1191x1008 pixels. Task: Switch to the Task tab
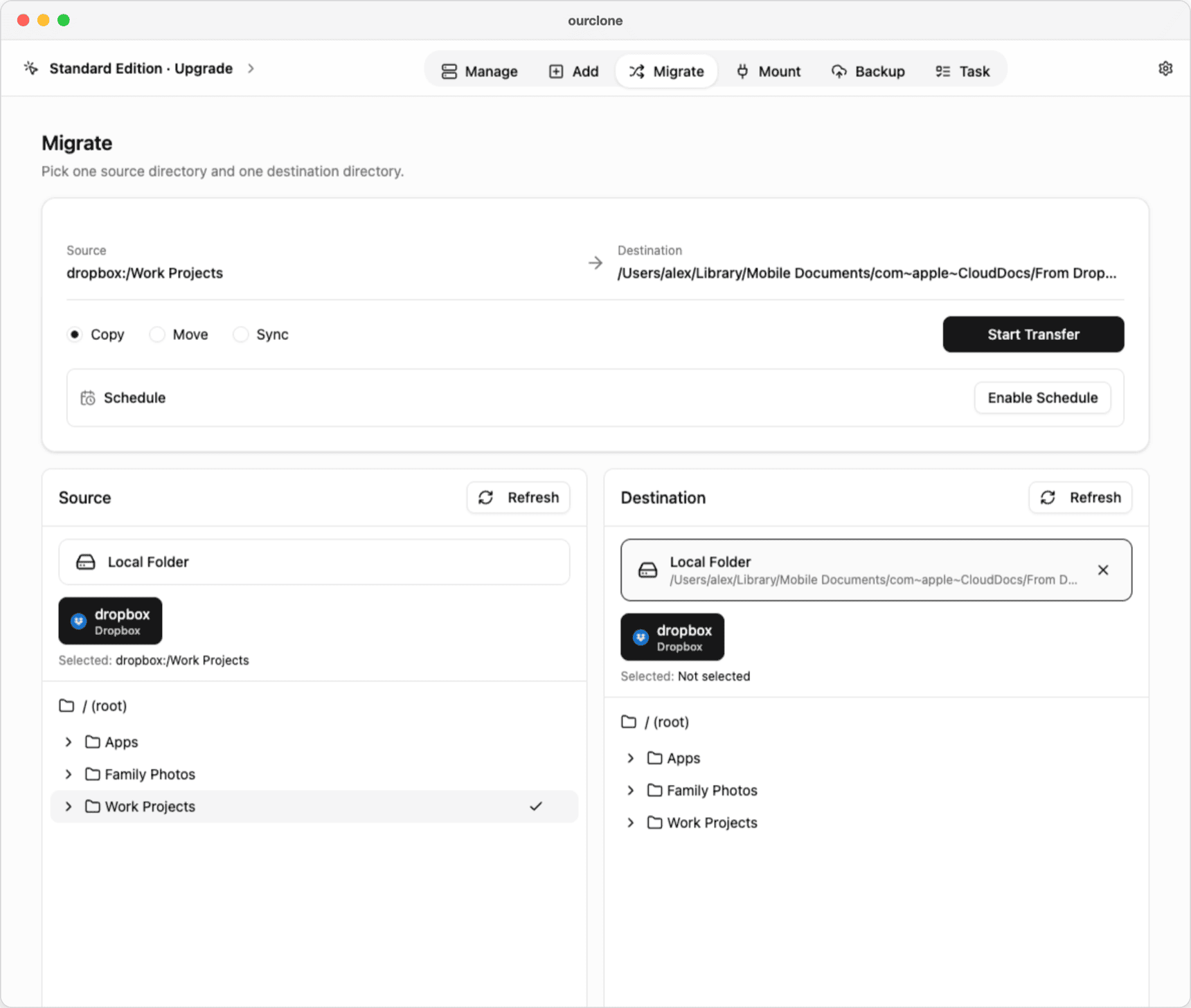click(962, 71)
